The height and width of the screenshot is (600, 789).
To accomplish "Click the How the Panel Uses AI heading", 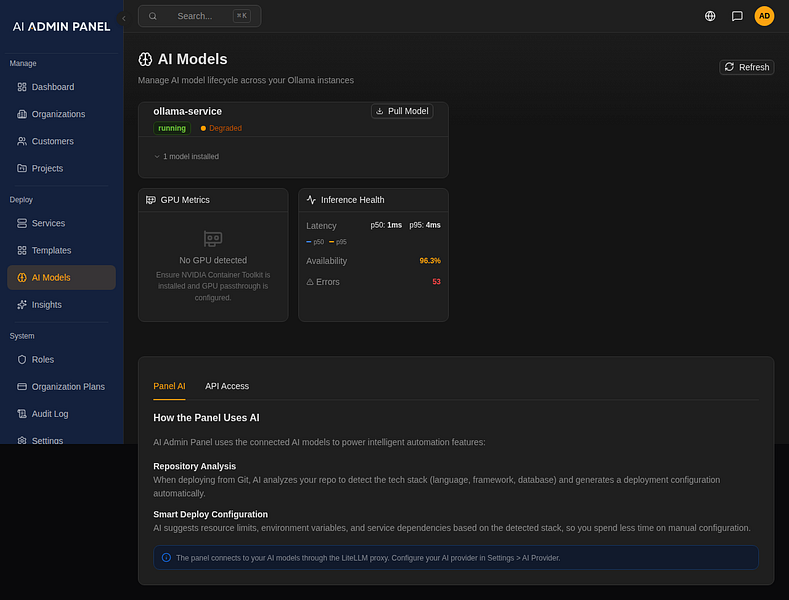I will [206, 418].
